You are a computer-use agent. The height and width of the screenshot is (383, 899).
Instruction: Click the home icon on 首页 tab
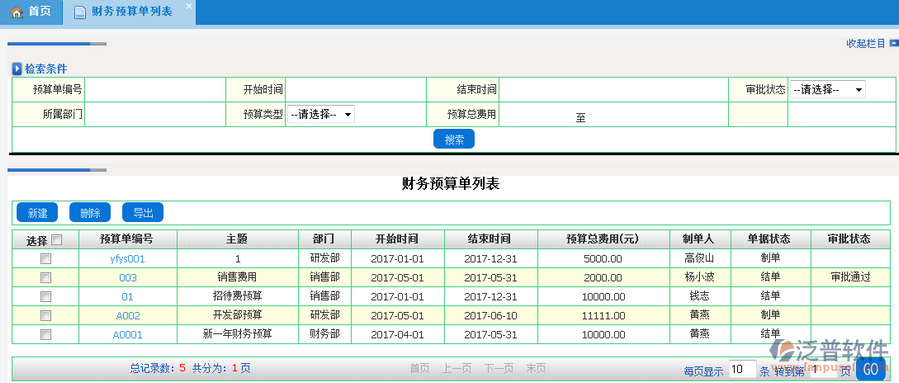[17, 12]
